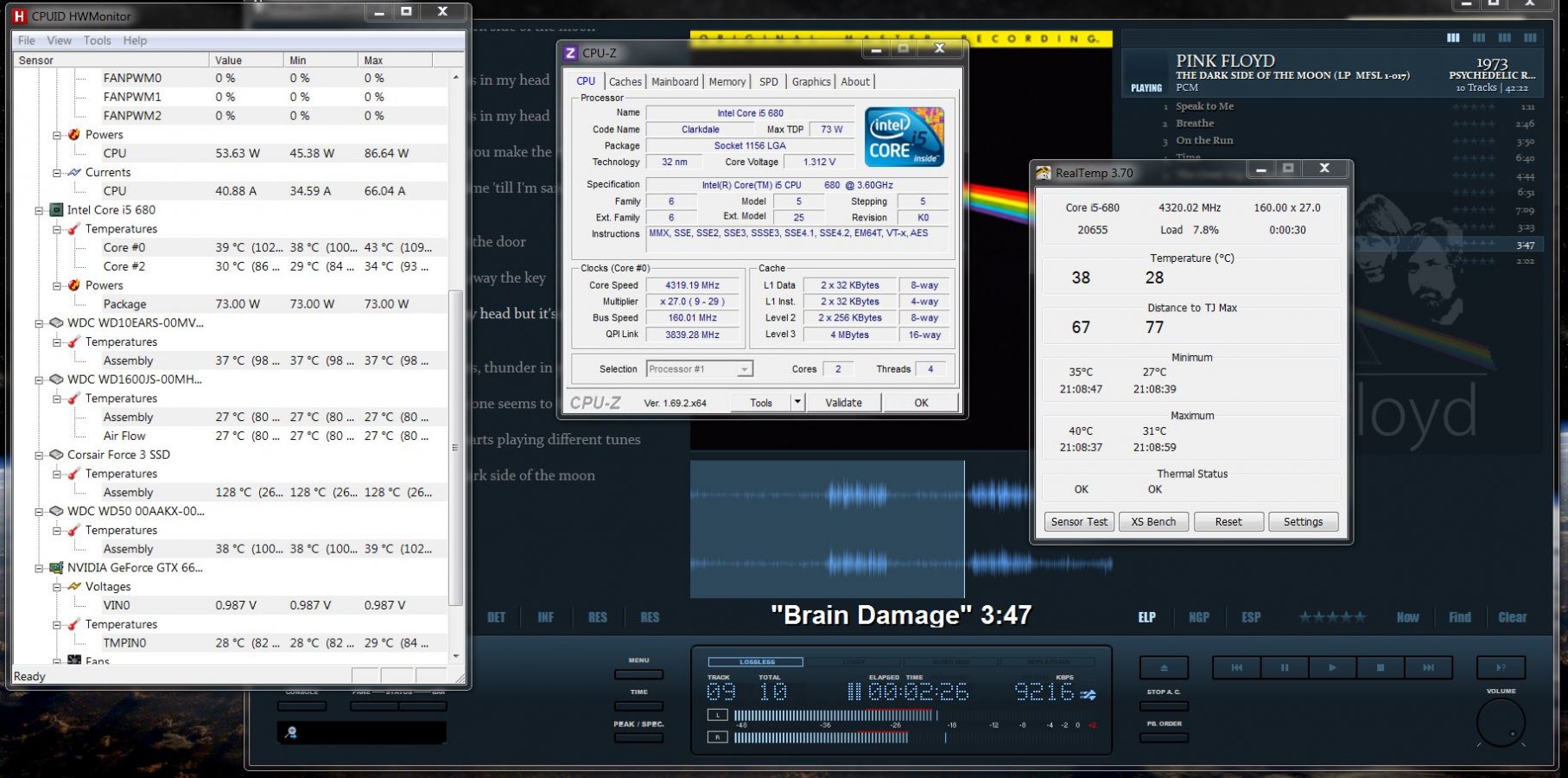This screenshot has width=1568, height=778.
Task: Toggle the PB. ORDER button
Action: click(x=1164, y=737)
